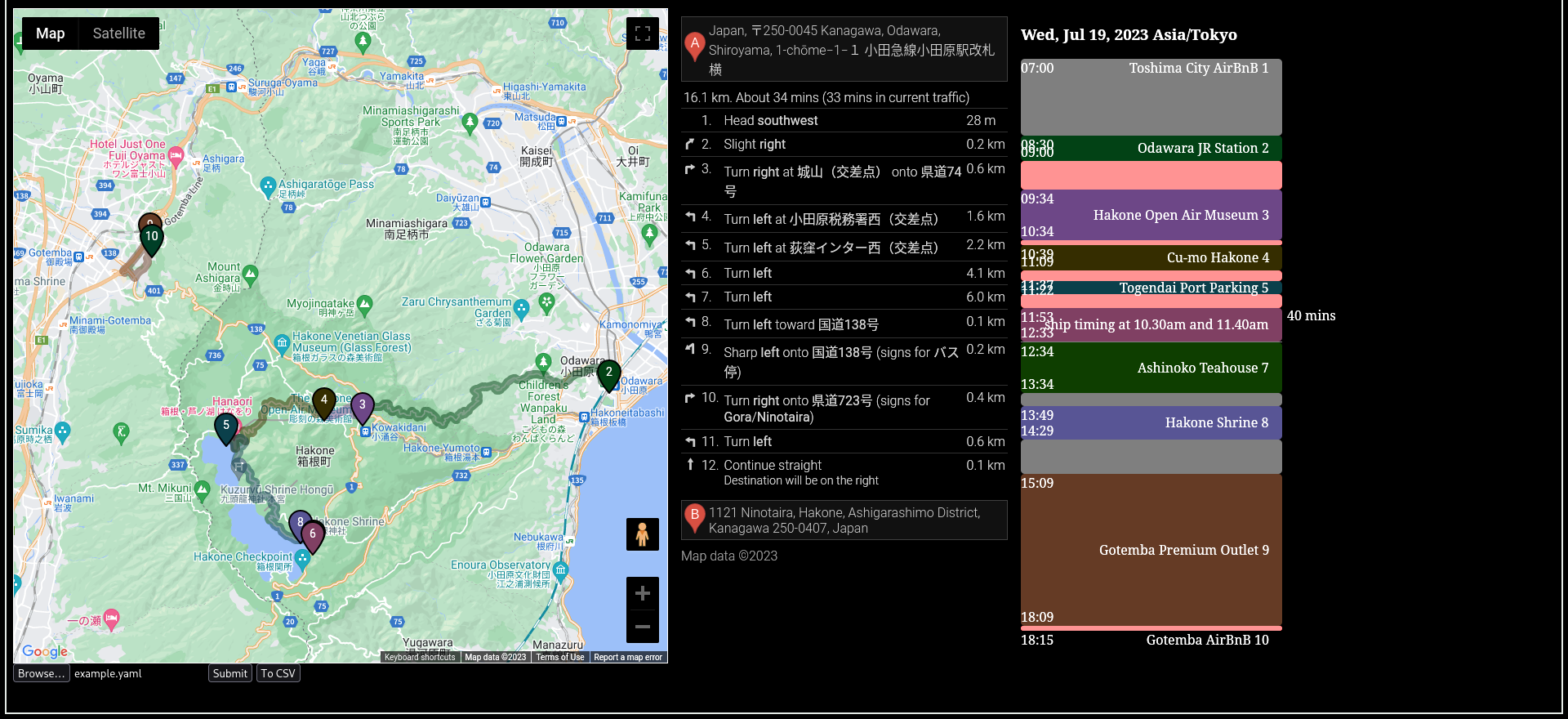Screen dimensions: 1568x719
Task: Click Browse file button
Action: pyautogui.click(x=41, y=673)
